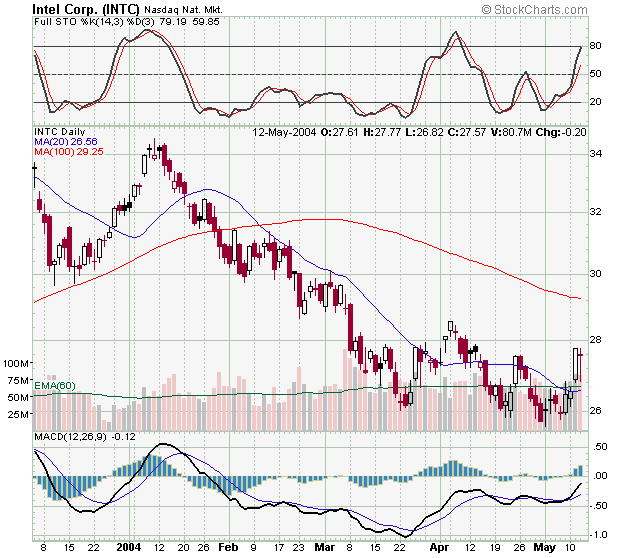Click the "Feb" month label on date axis
Screen dimensions: 620x558
click(x=228, y=547)
